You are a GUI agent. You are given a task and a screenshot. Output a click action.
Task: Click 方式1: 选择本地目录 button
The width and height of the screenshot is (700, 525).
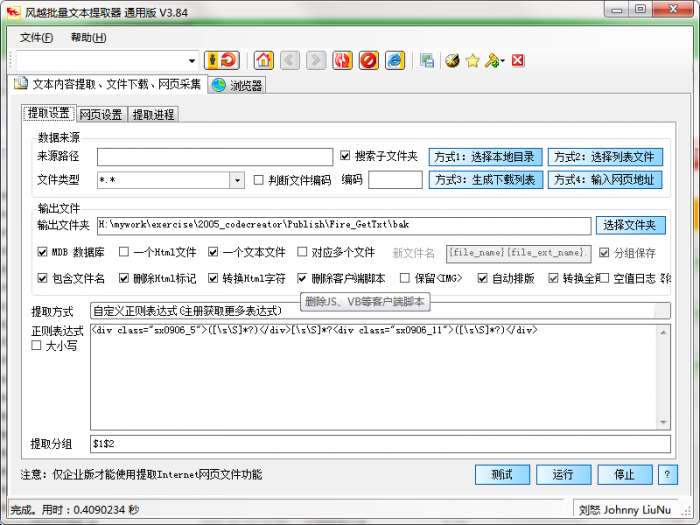coord(486,157)
